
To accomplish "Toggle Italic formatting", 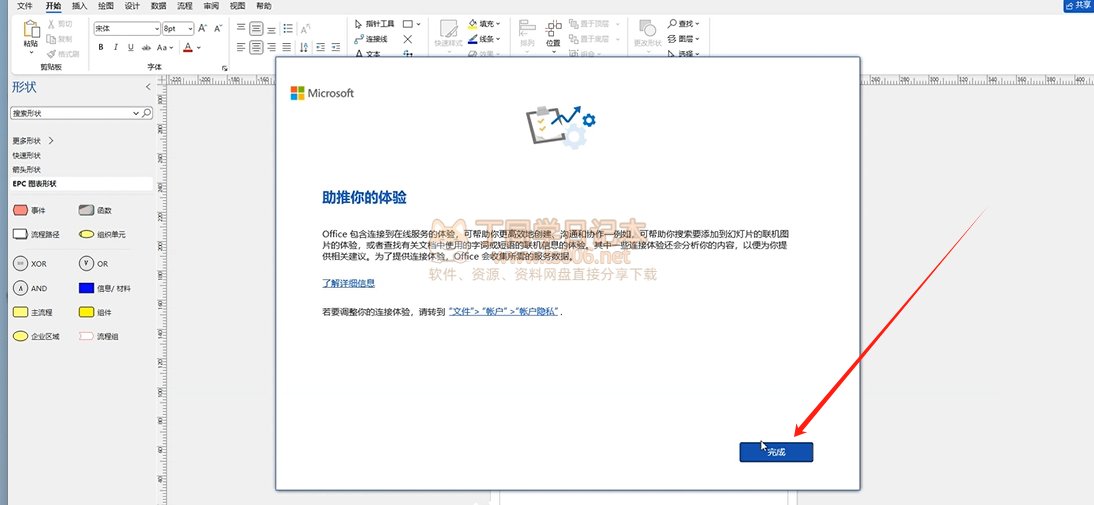I will coord(116,47).
